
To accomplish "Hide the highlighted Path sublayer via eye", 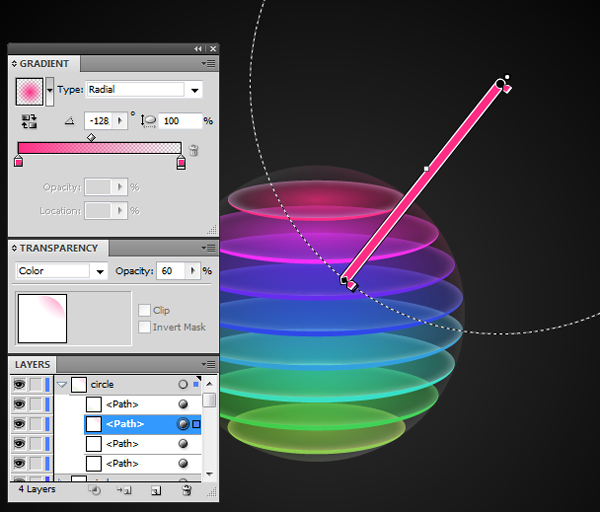I will tap(20, 424).
